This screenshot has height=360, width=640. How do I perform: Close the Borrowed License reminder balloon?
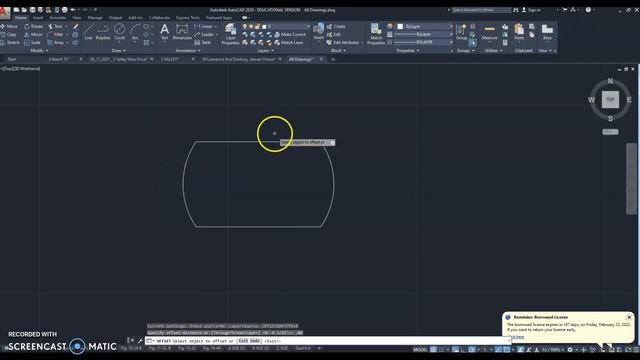point(629,317)
